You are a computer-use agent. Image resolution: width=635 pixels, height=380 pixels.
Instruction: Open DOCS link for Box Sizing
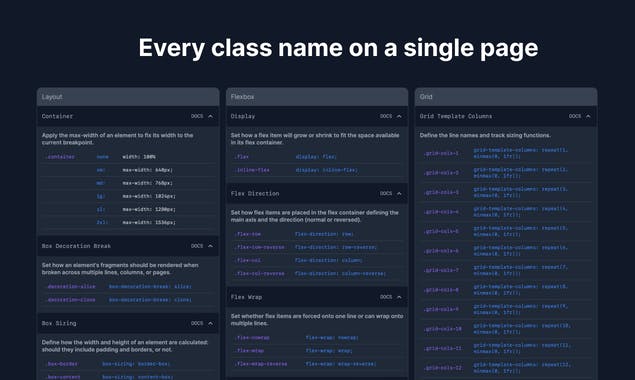click(197, 323)
